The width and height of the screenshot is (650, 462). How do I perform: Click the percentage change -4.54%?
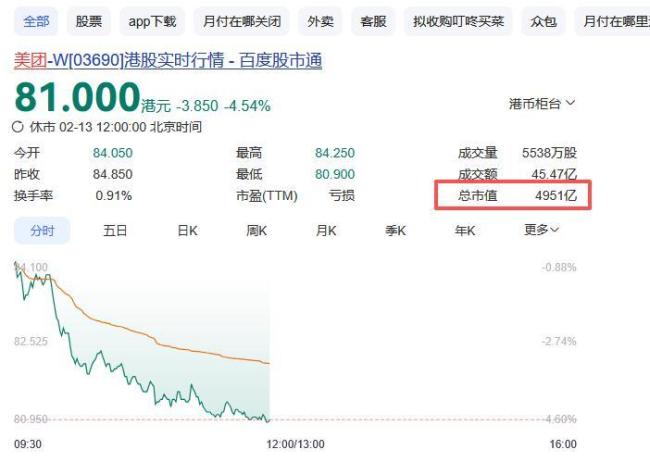[x=247, y=106]
